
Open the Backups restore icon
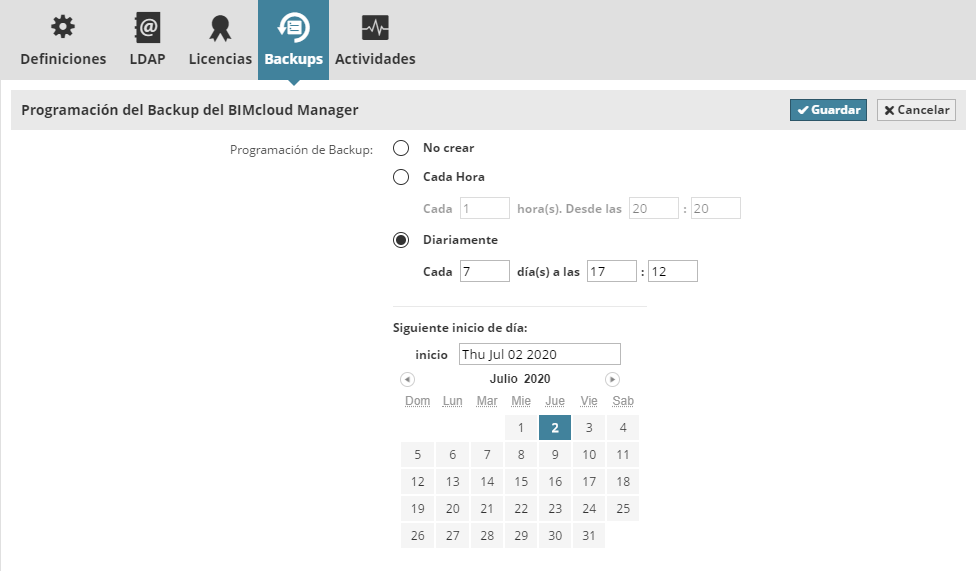point(293,28)
